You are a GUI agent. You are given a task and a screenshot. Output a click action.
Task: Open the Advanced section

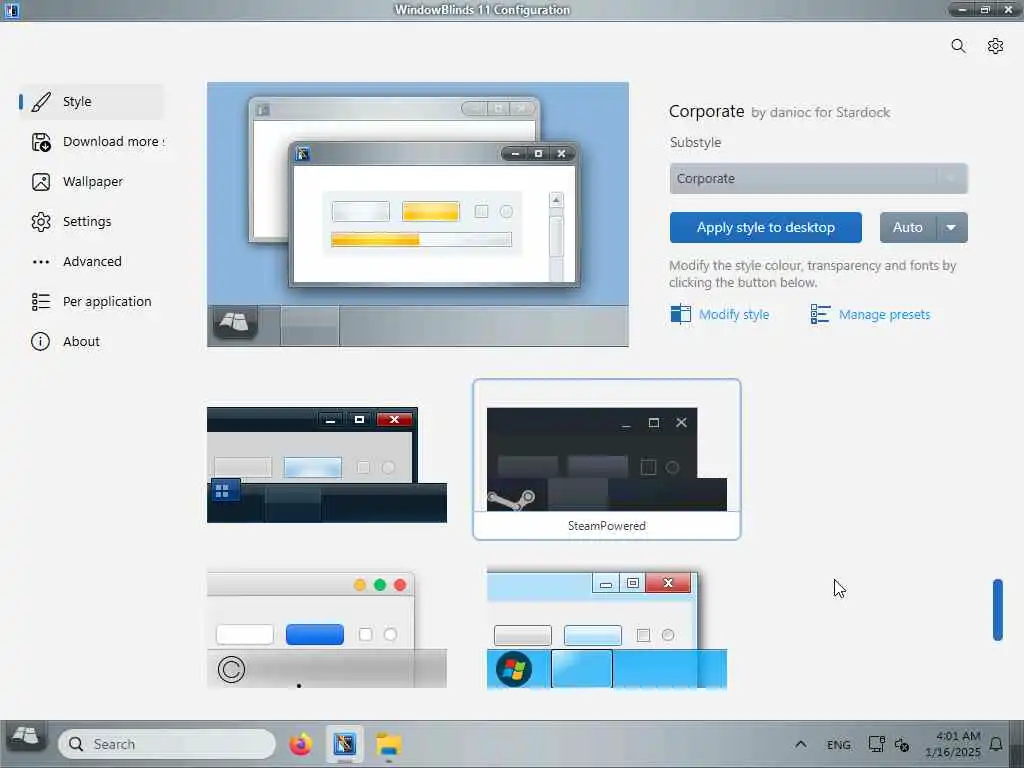click(x=92, y=262)
